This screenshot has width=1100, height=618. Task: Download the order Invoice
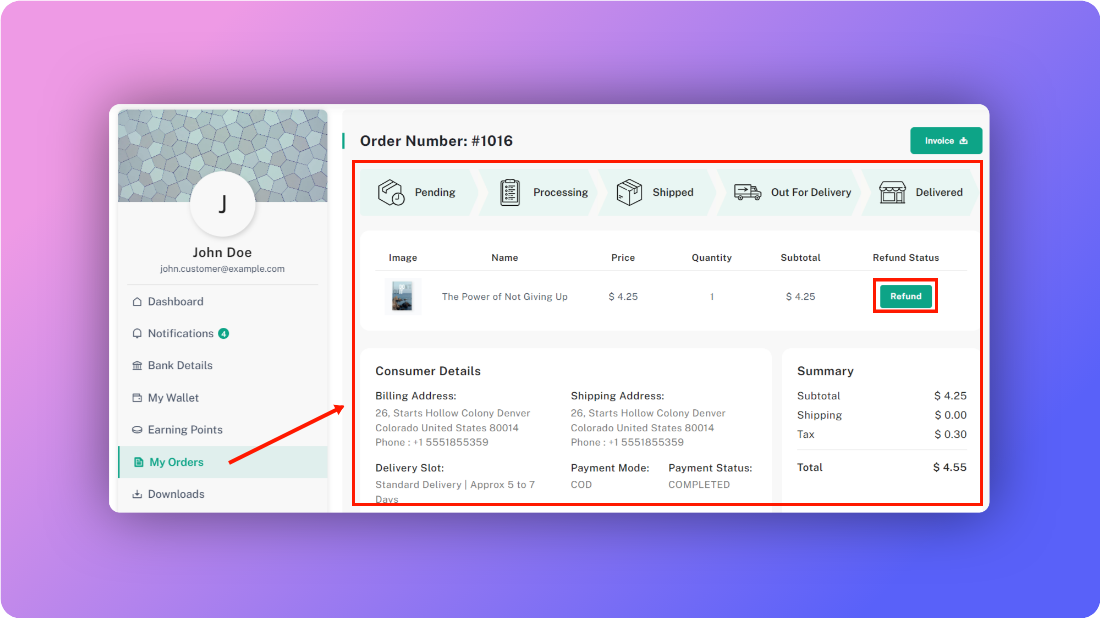[x=945, y=141]
